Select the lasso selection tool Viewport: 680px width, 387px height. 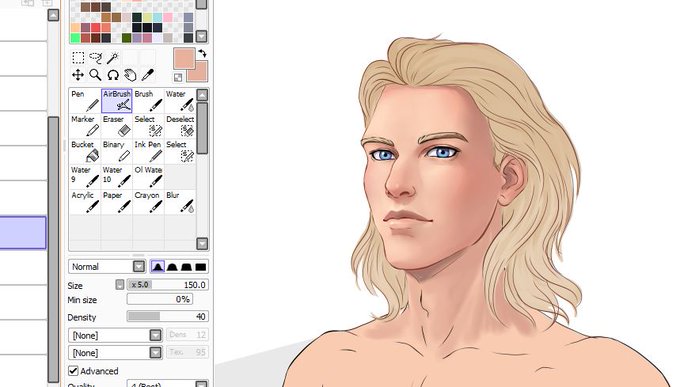(x=95, y=57)
